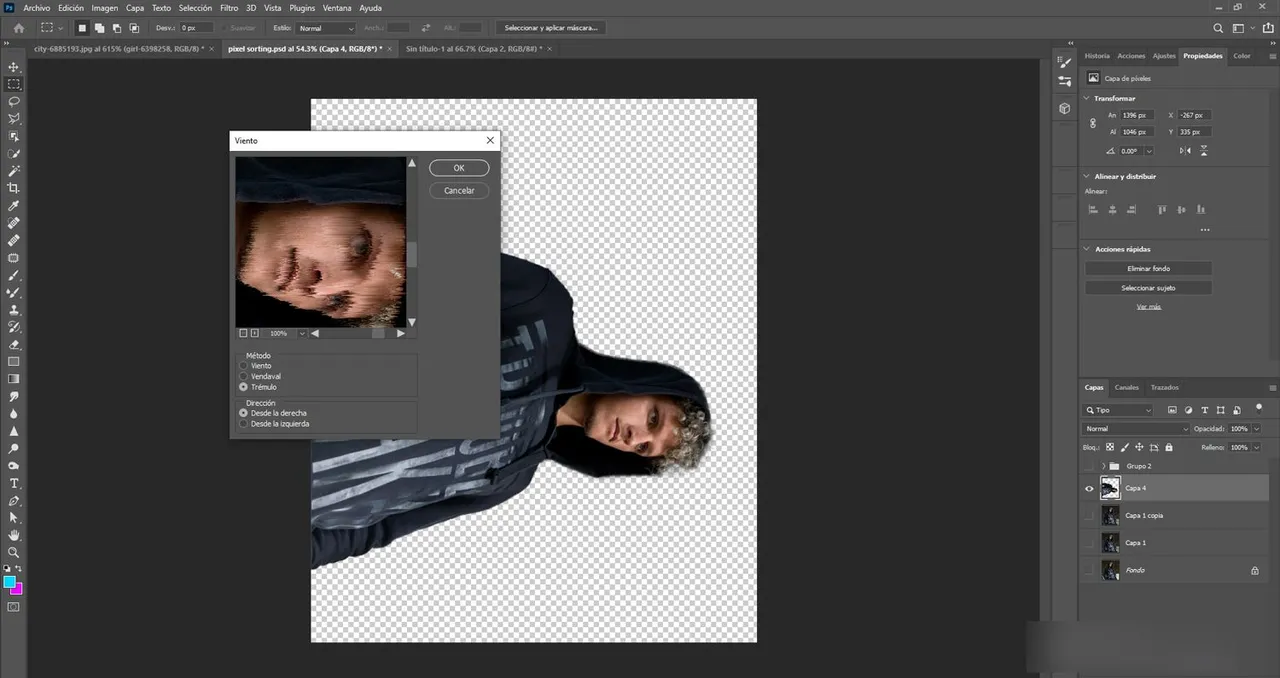This screenshot has width=1280, height=678.
Task: Set direction Desde la izquierda
Action: 243,424
